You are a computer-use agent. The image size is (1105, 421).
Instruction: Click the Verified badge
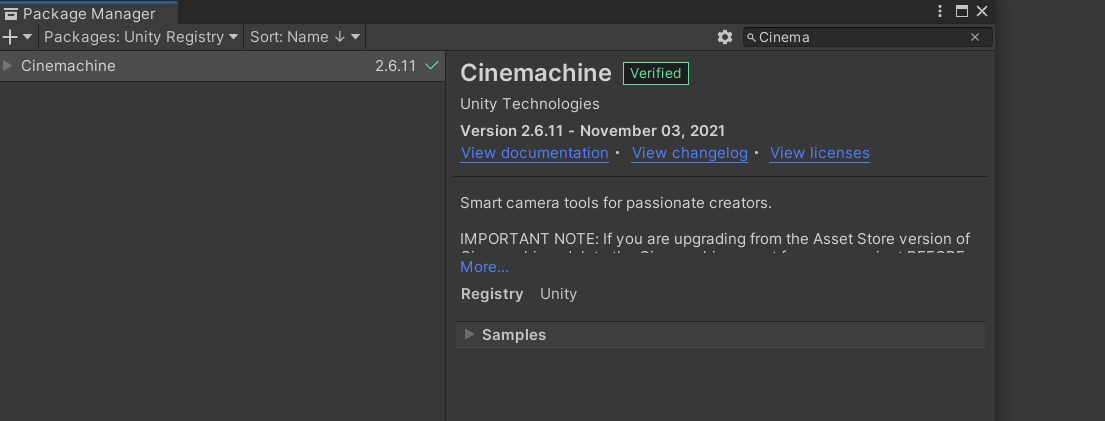pyautogui.click(x=655, y=73)
